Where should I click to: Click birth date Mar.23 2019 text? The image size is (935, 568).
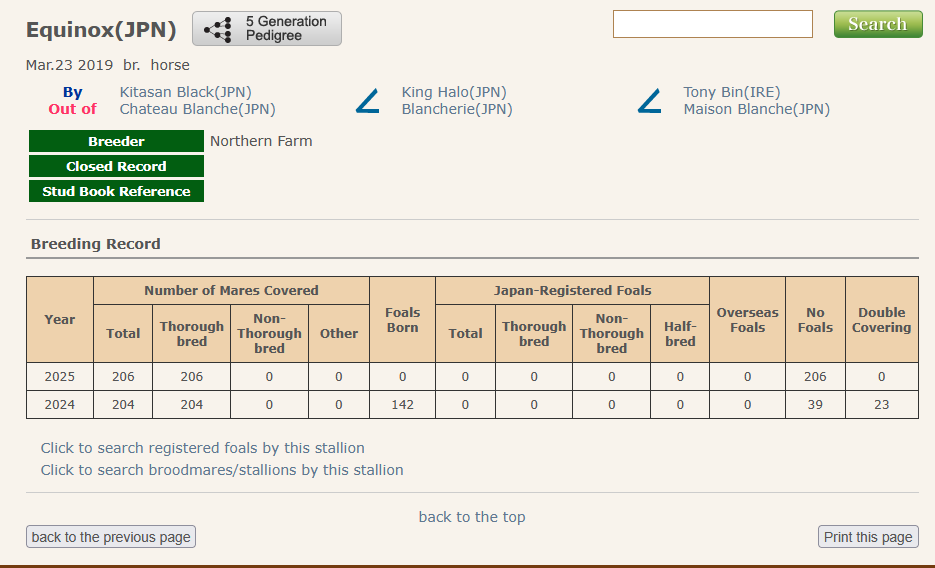(69, 65)
